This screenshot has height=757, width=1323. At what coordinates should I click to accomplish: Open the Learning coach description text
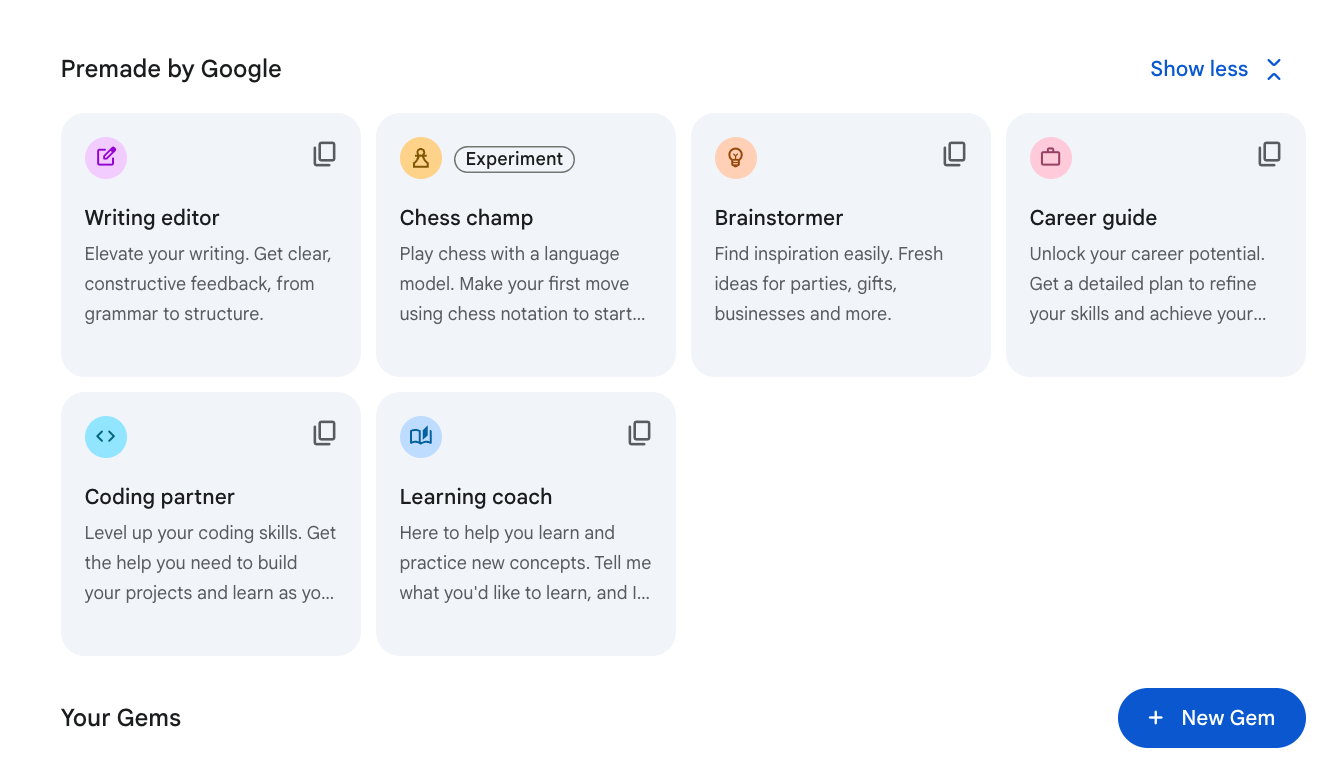525,563
